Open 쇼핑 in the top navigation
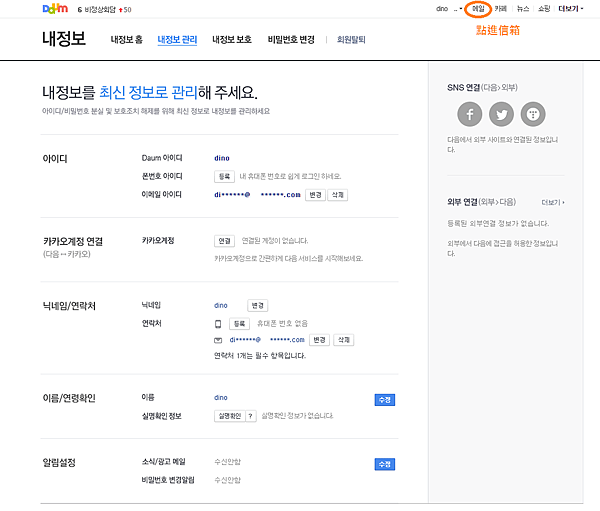The height and width of the screenshot is (511, 600). (x=544, y=9)
